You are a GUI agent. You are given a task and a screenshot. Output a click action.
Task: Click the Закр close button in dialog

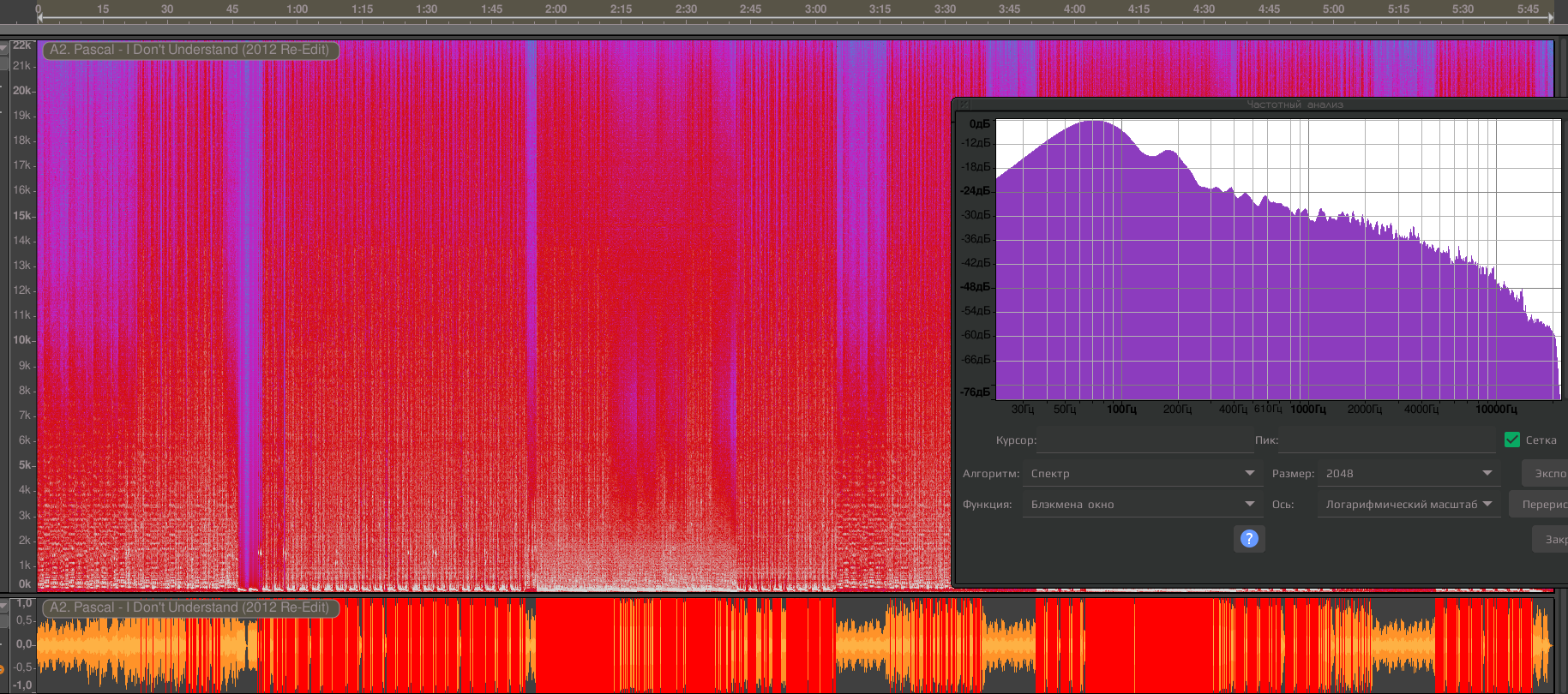click(1550, 539)
